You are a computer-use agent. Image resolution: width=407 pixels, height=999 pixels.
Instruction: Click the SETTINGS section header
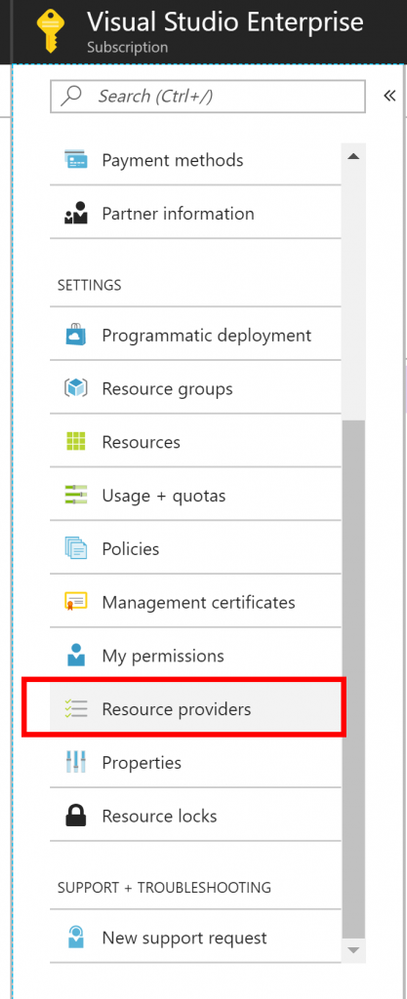(89, 285)
